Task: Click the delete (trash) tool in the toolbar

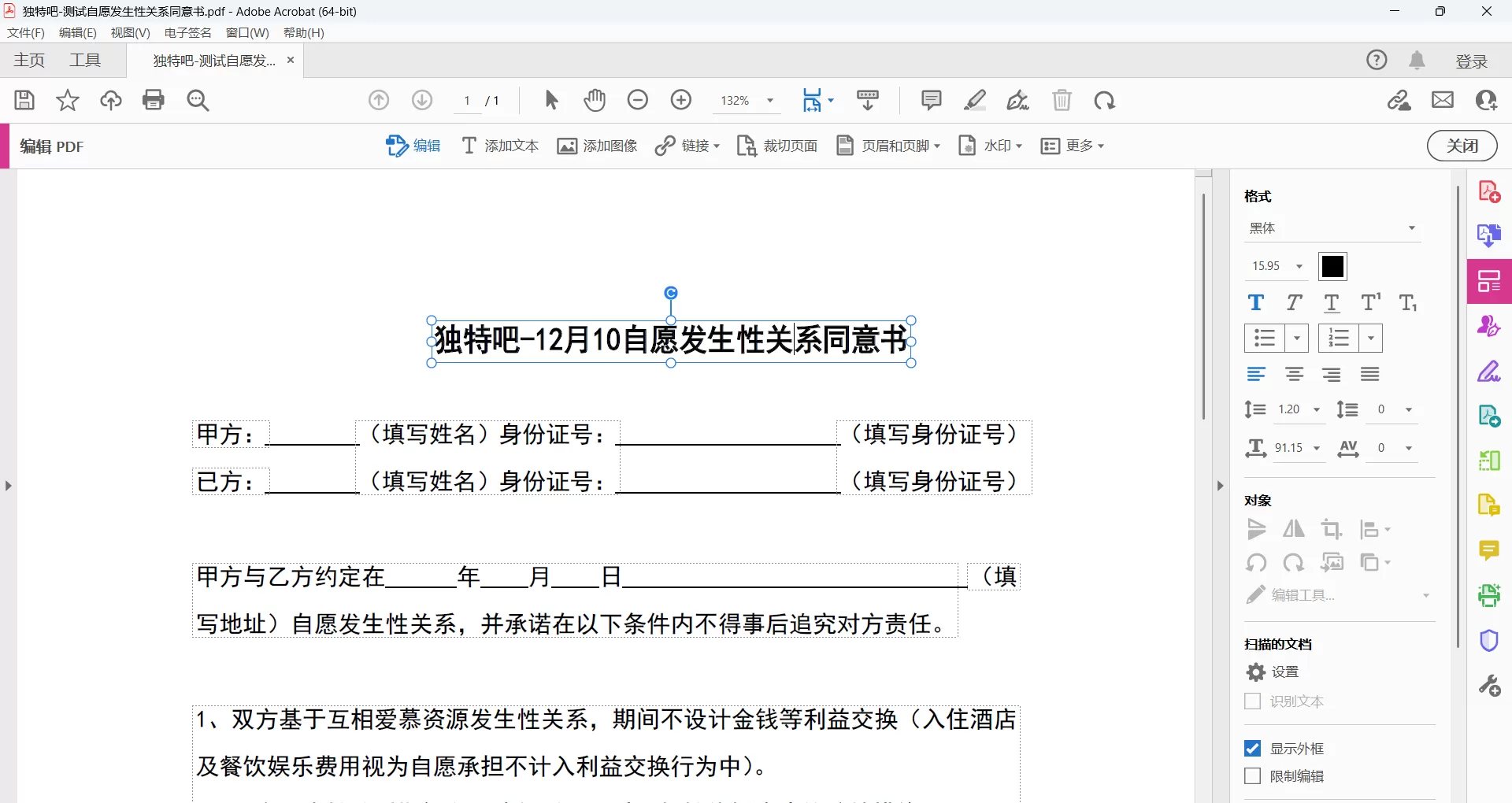Action: pos(1062,100)
